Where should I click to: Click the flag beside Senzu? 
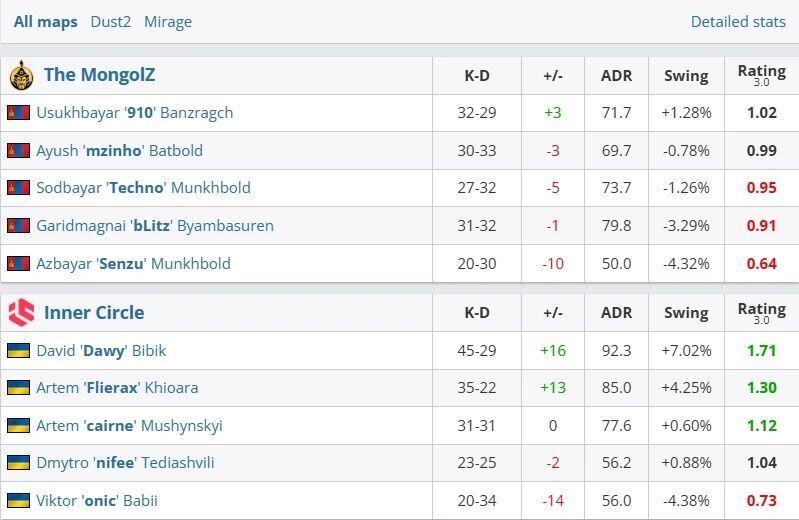18,263
